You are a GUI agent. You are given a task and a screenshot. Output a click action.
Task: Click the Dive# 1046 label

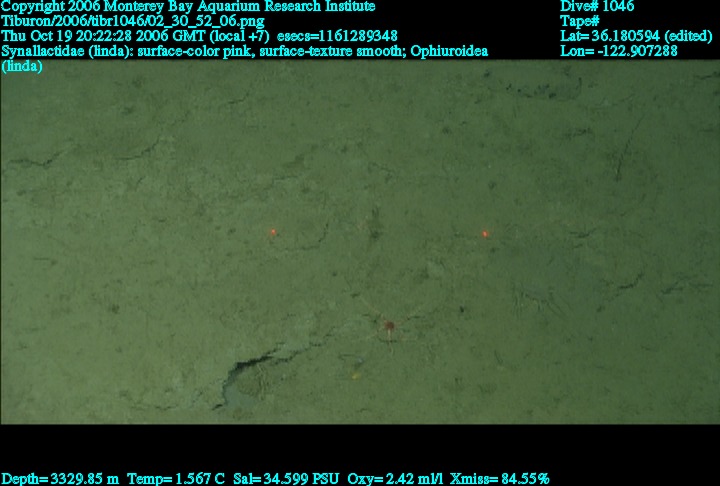pos(596,6)
